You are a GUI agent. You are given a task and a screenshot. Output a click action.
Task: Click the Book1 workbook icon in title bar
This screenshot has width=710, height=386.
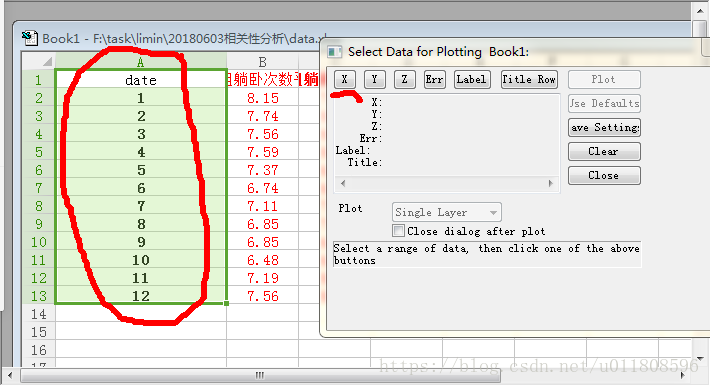(x=30, y=38)
